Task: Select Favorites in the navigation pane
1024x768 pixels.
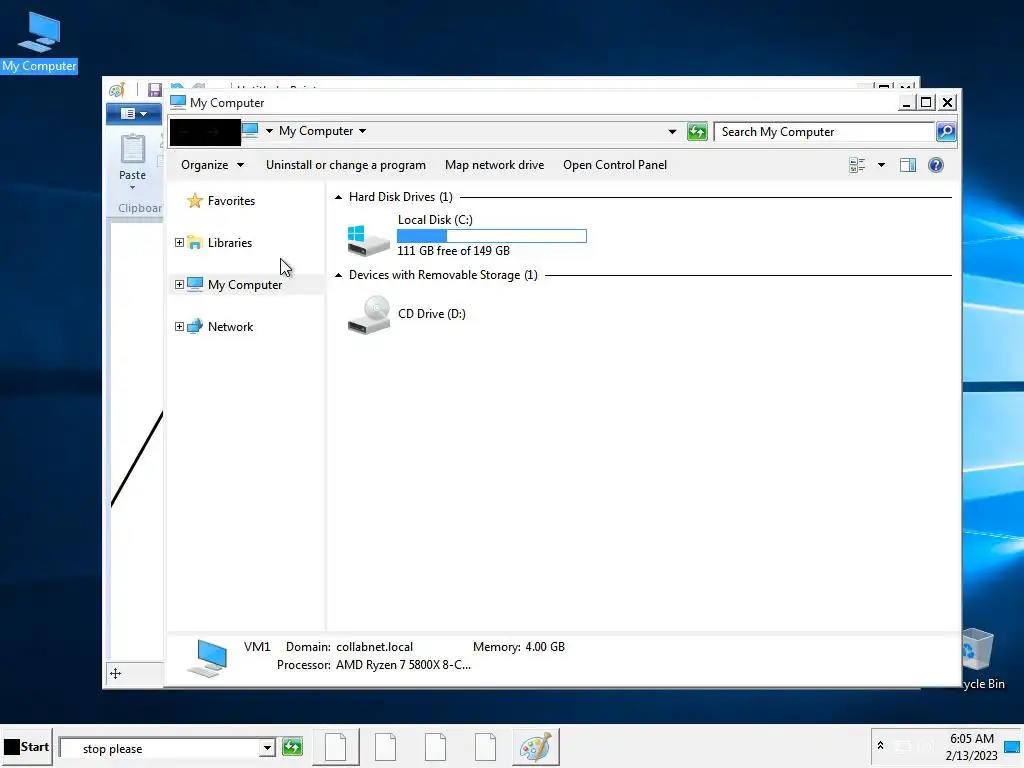Action: click(x=231, y=201)
